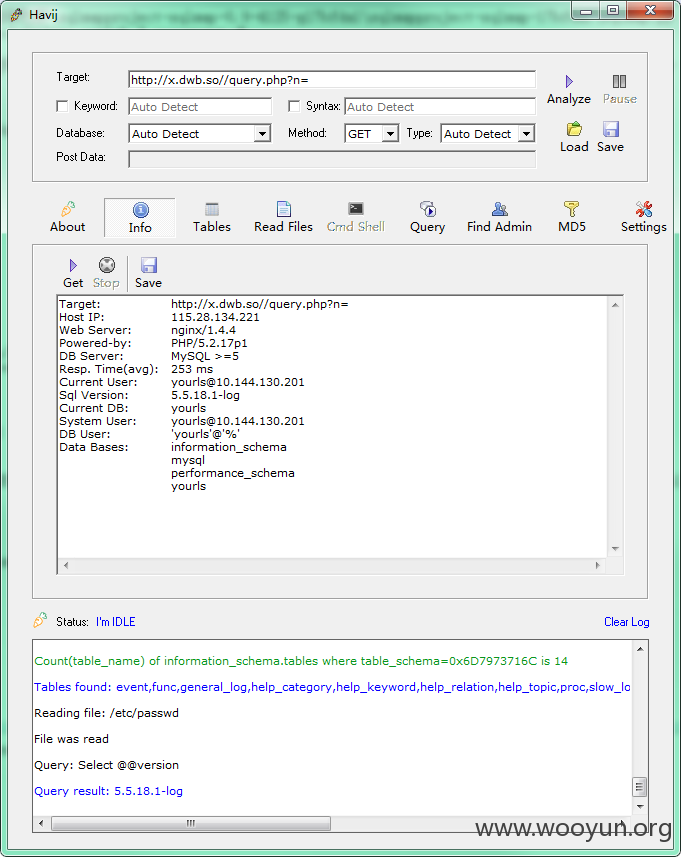This screenshot has width=681, height=857.
Task: Click the Sql Version 5.5.18.1-log value
Action: (206, 395)
